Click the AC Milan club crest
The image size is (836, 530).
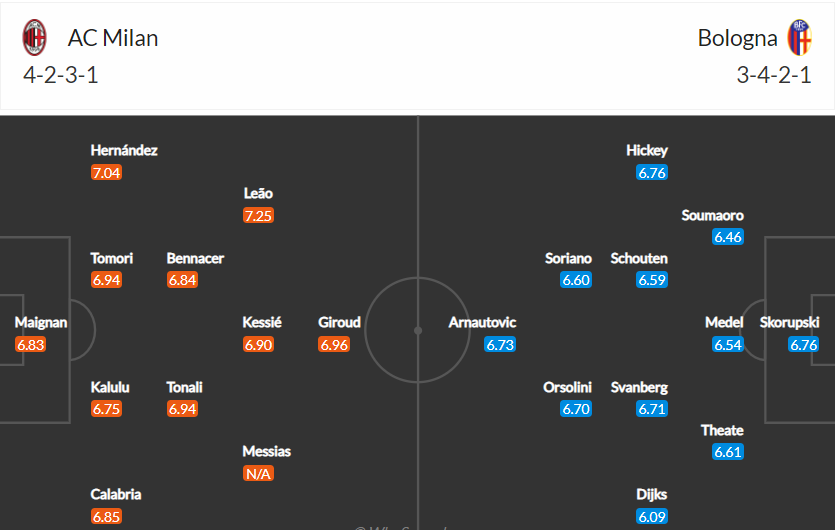(34, 37)
